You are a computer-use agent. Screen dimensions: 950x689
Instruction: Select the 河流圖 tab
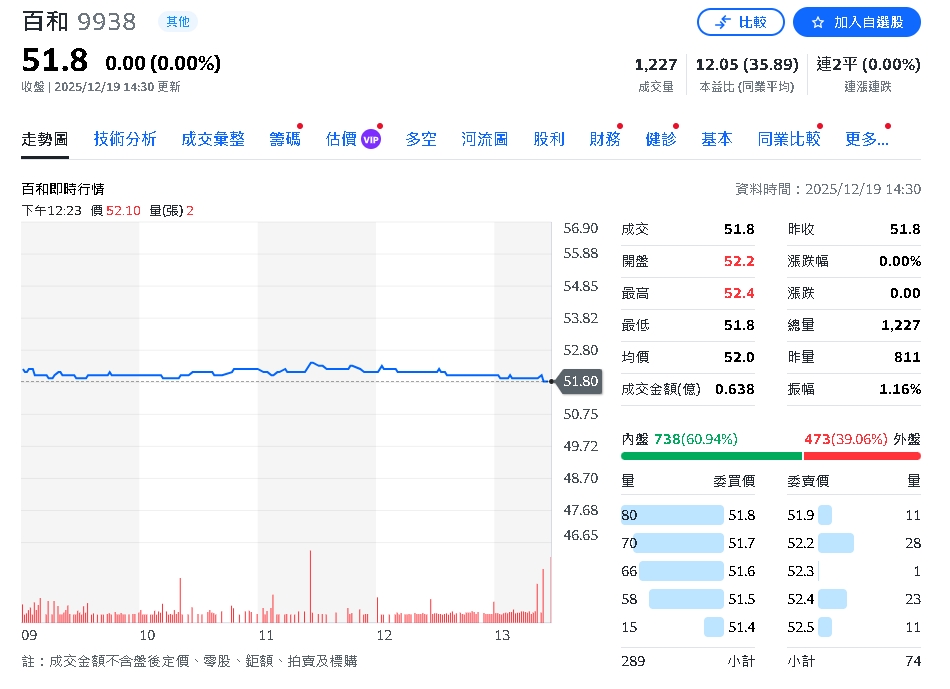(x=484, y=139)
